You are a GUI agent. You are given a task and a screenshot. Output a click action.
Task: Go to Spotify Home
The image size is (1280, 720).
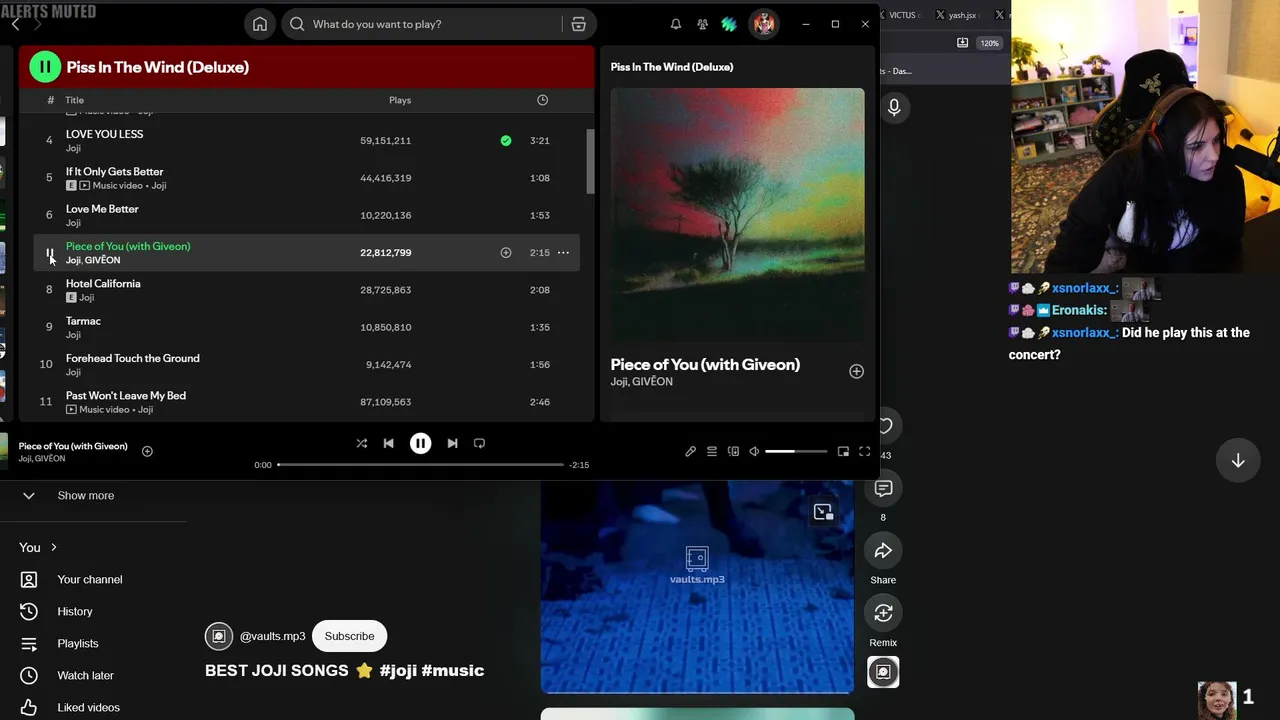[x=260, y=24]
